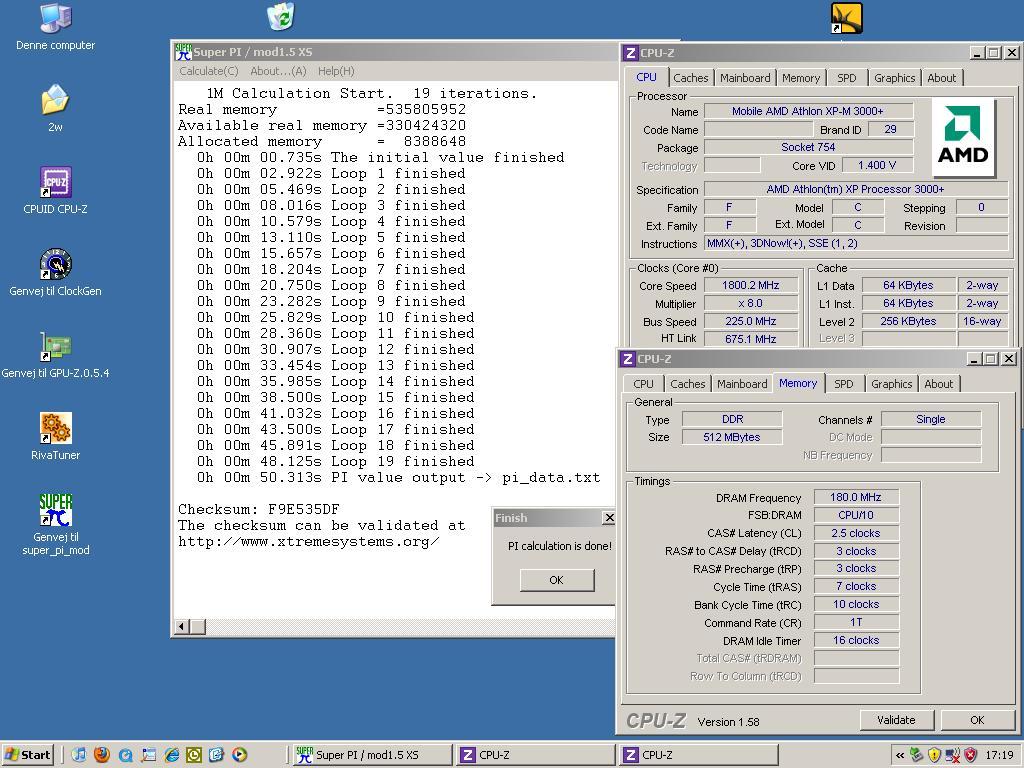
Task: Select About tab in upper CPU-Z window
Action: tap(941, 78)
